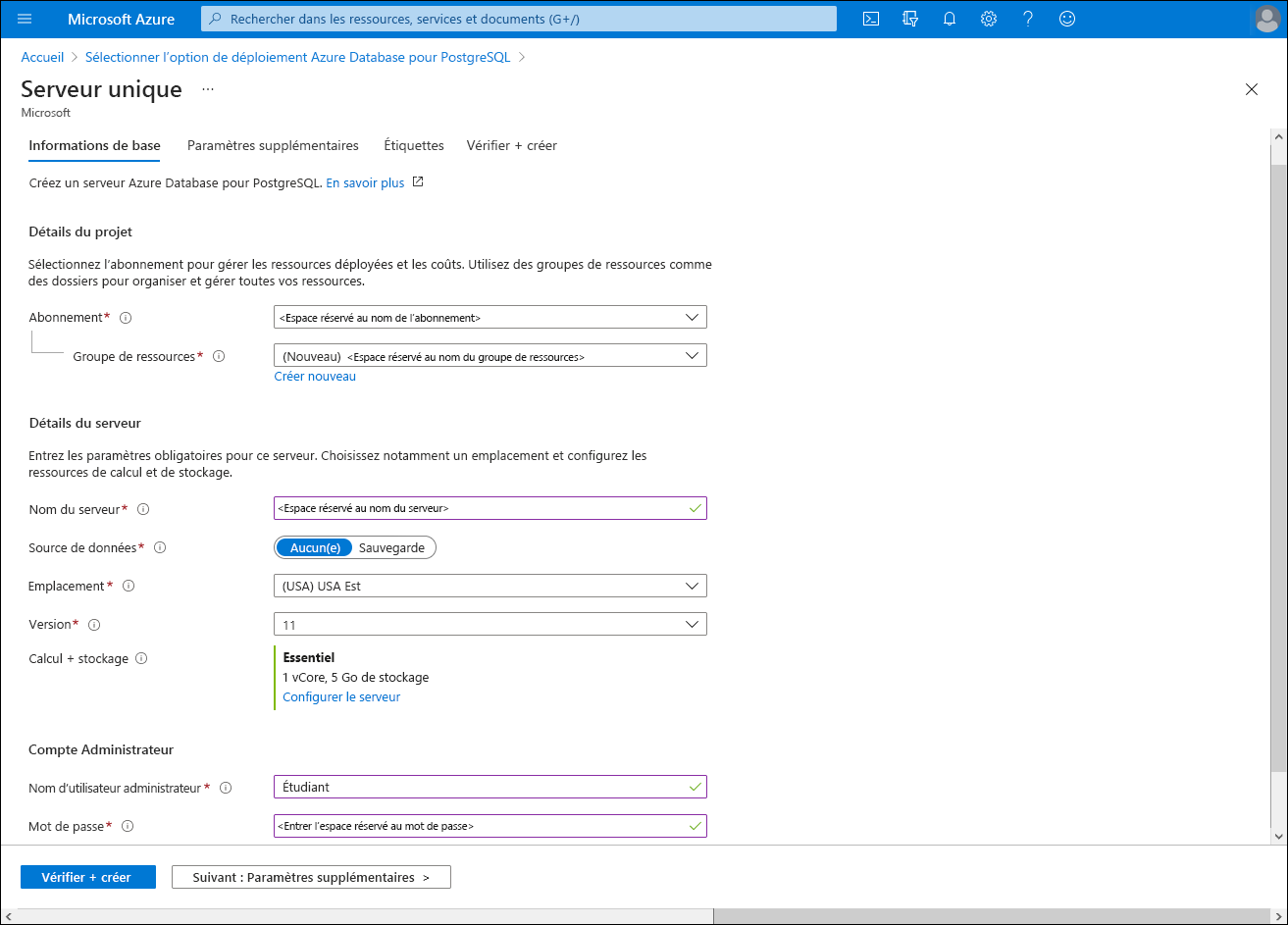Click the info icon next to Nom d'utilisateur administrateur
This screenshot has width=1288, height=925.
pos(226,788)
